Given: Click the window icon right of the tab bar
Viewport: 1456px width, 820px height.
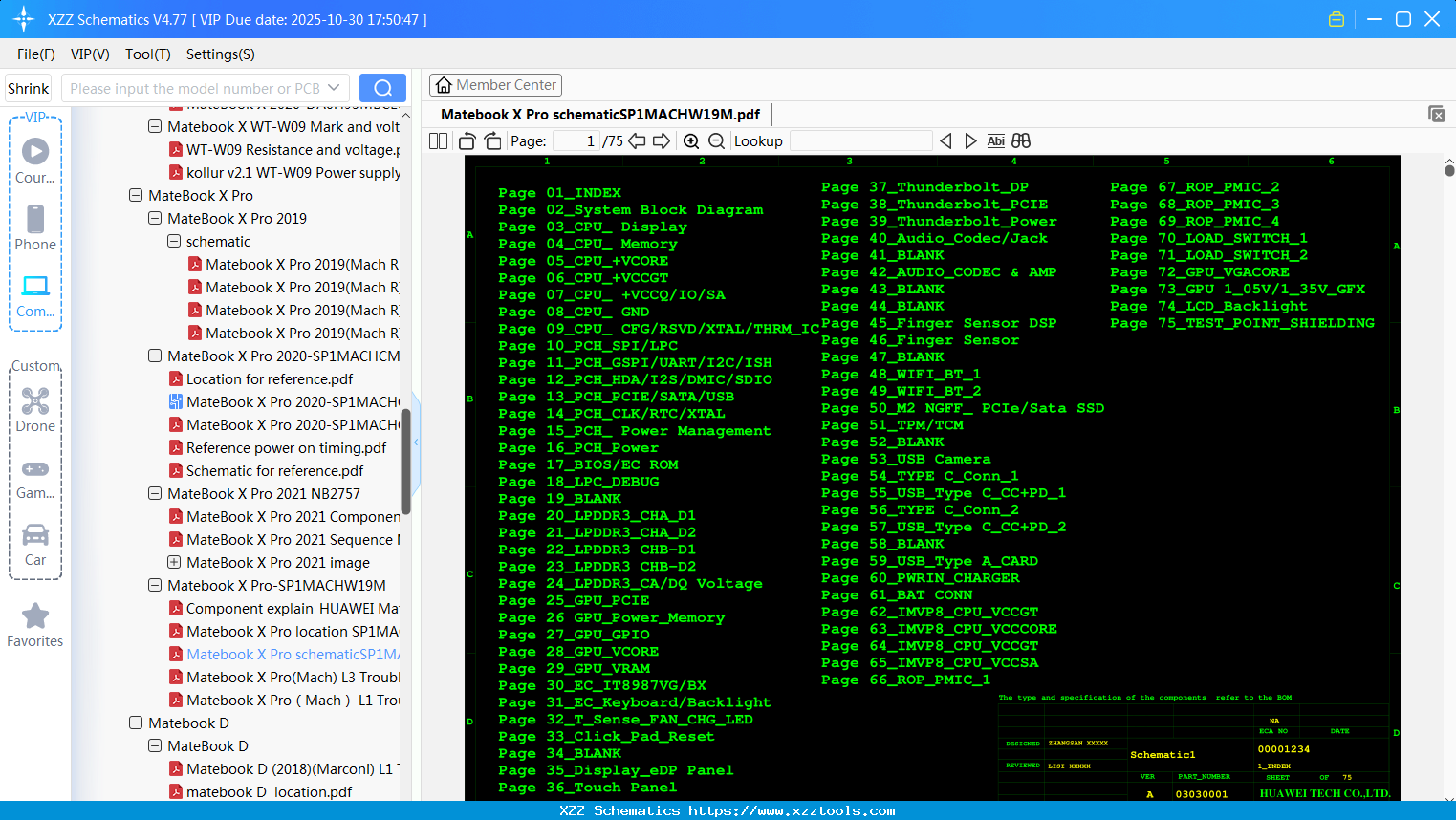Looking at the screenshot, I should [1437, 114].
